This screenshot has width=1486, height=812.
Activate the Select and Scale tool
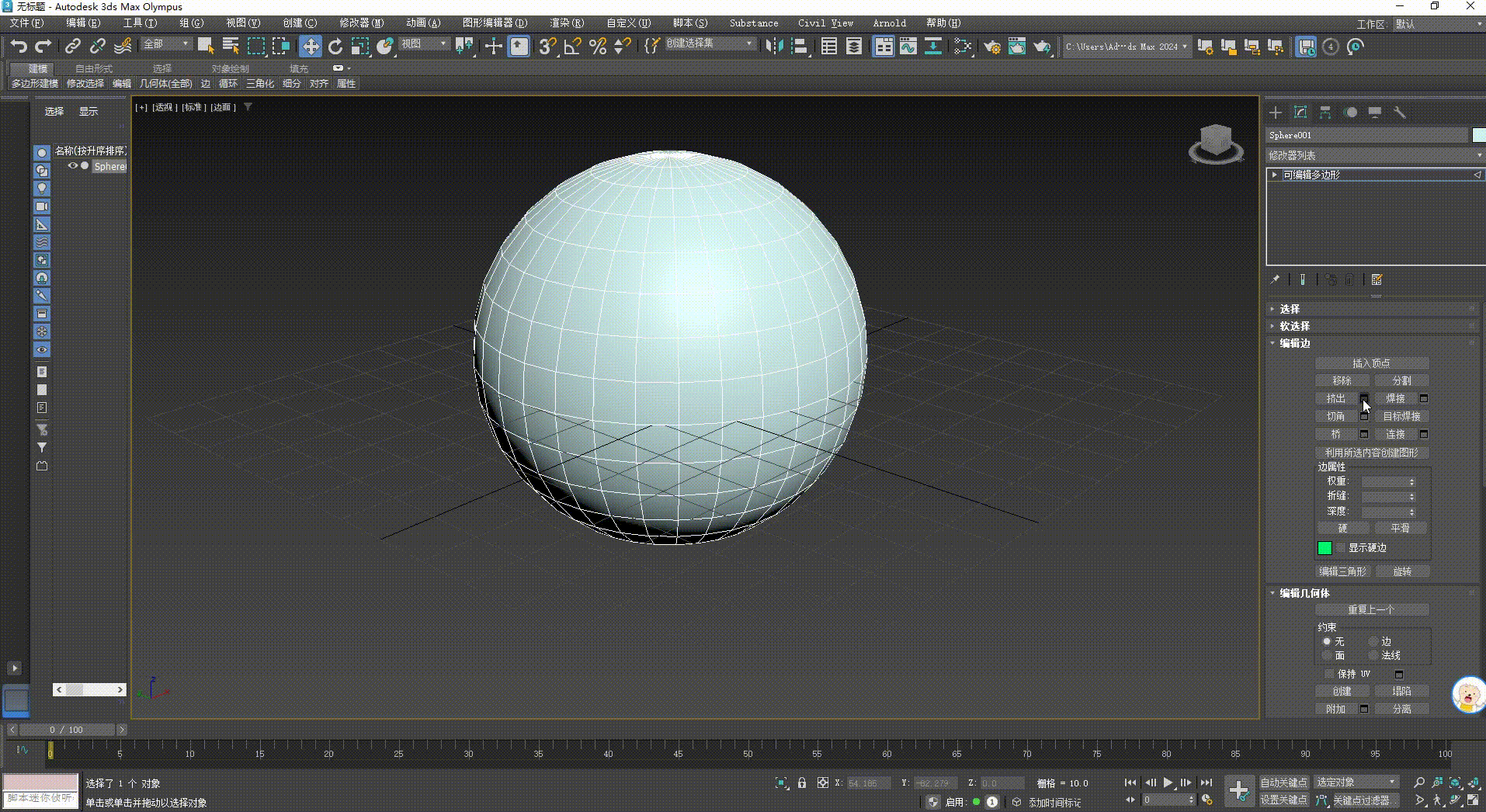(359, 46)
